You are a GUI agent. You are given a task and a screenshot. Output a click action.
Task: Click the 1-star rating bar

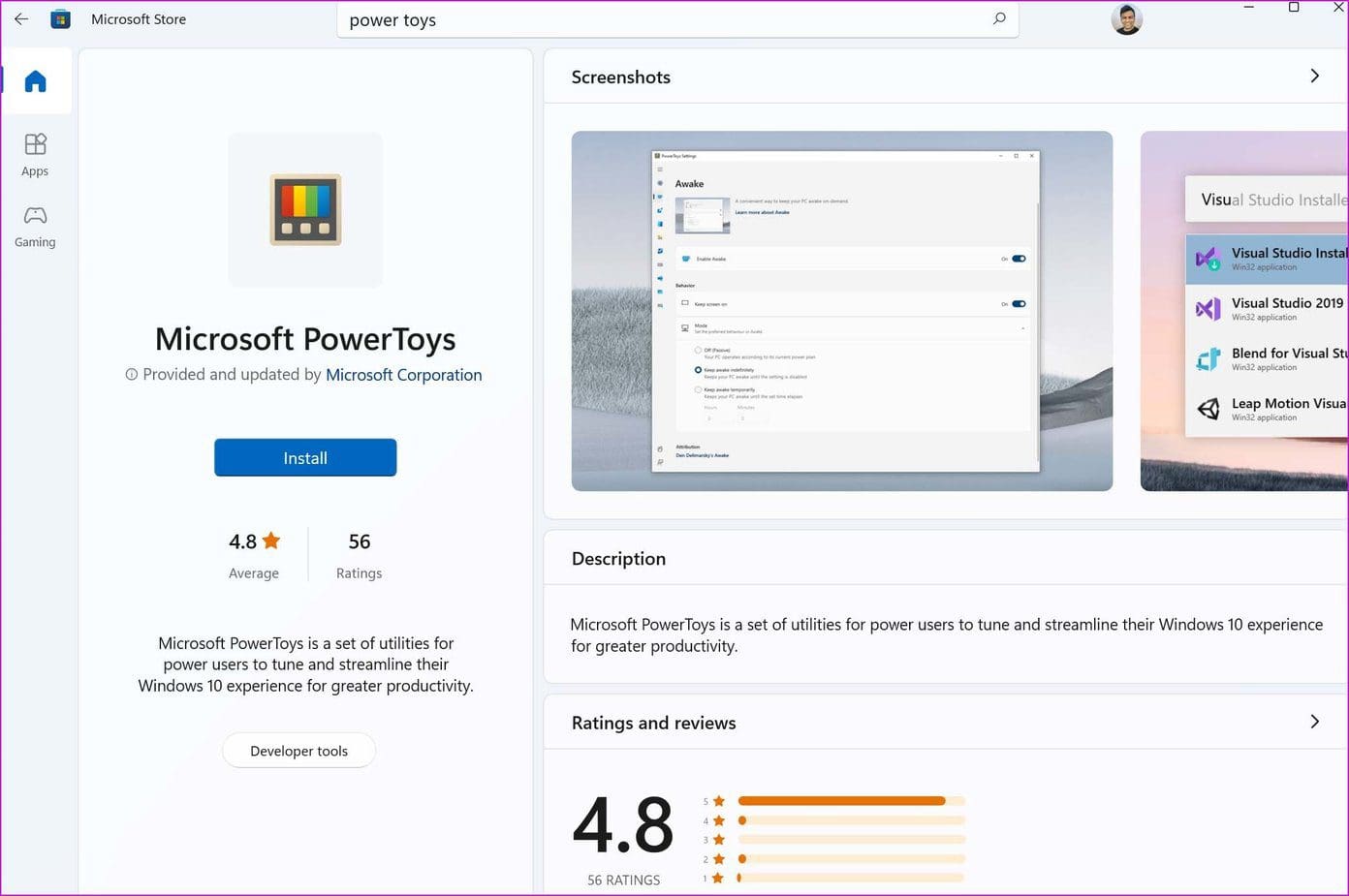pos(851,878)
